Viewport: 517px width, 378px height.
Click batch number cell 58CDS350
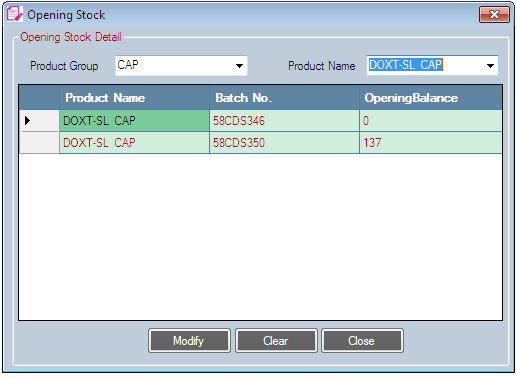(x=284, y=143)
